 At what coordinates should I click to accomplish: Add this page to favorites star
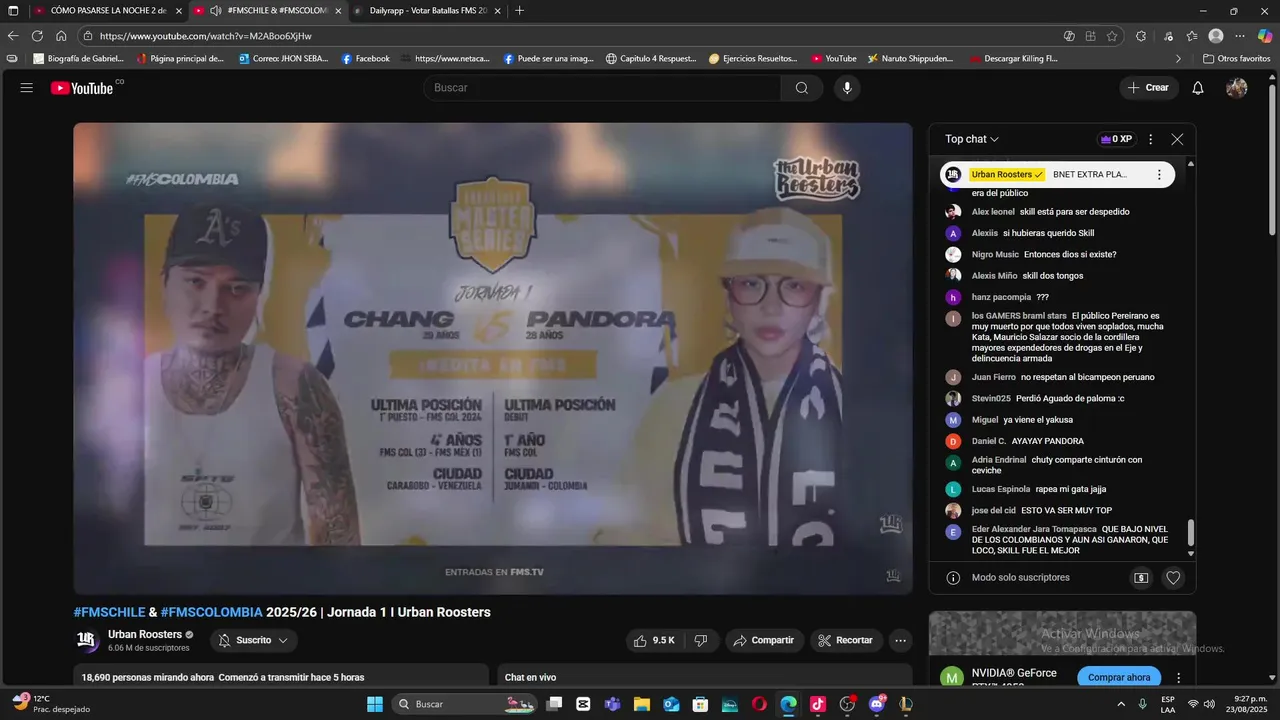click(x=1112, y=36)
